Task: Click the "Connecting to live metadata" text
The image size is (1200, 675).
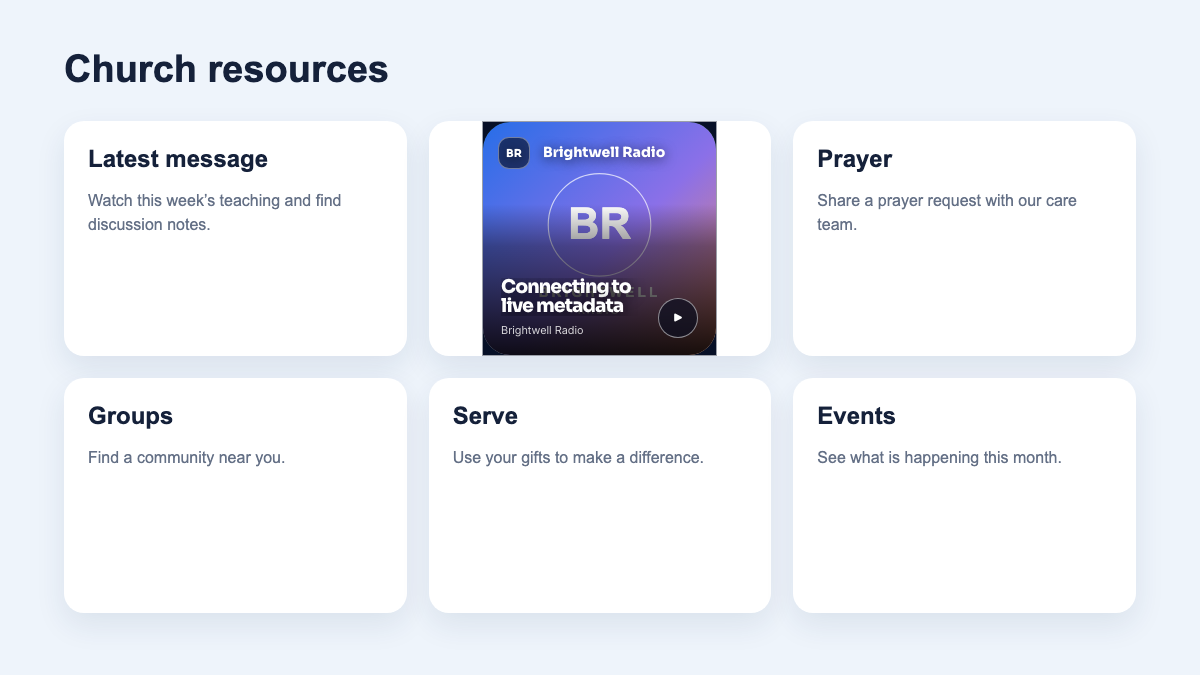Action: 566,296
